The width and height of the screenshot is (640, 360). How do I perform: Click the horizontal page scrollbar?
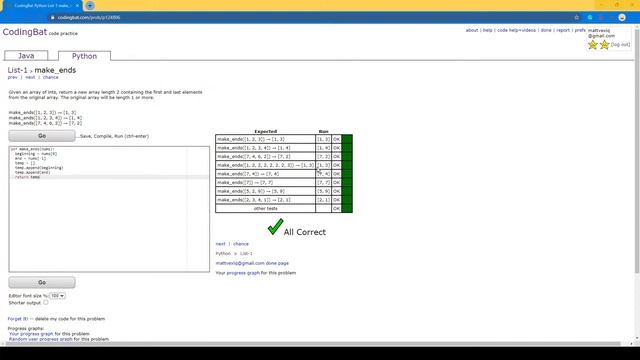click(x=313, y=344)
